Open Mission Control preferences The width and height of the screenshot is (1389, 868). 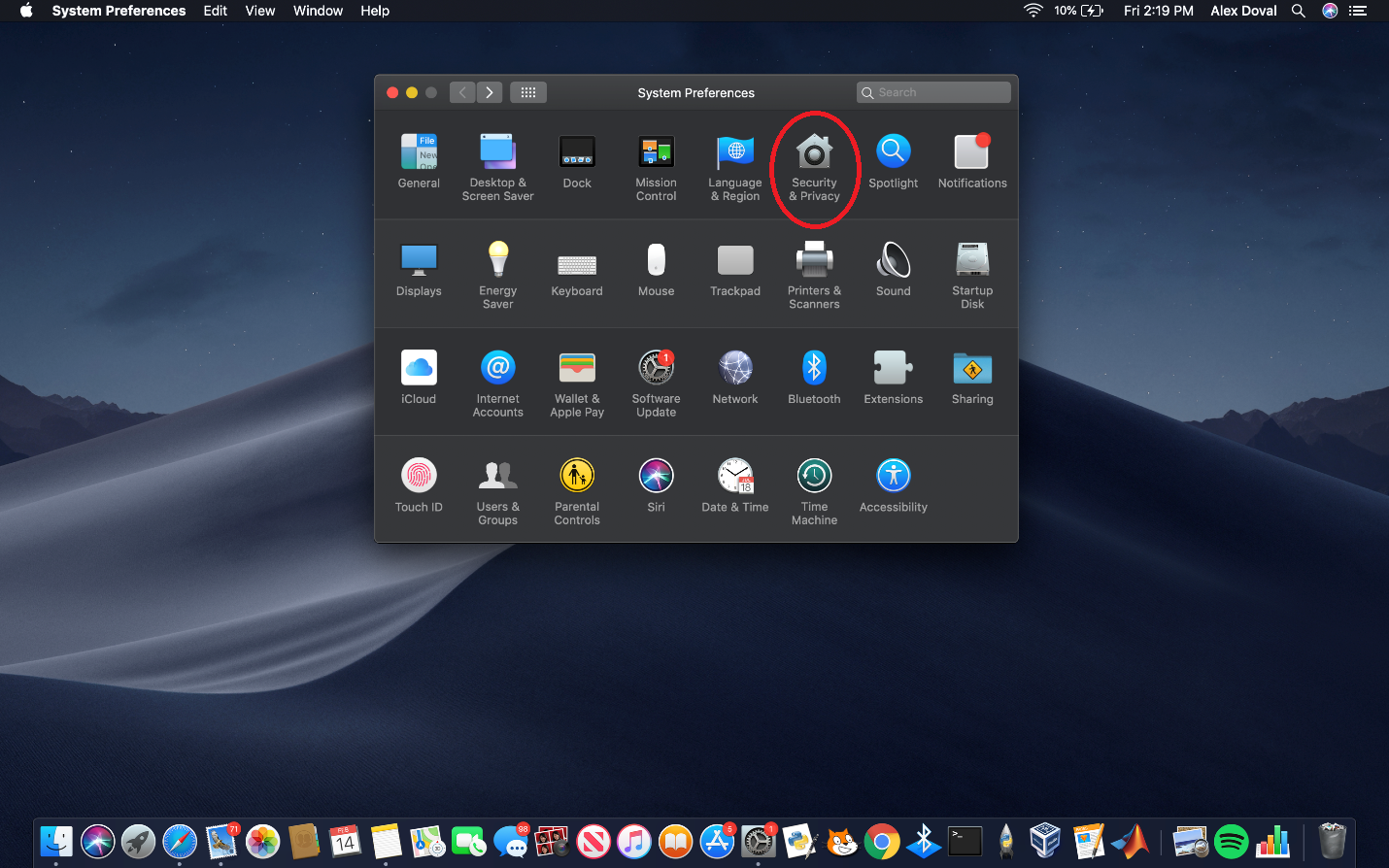(x=657, y=167)
